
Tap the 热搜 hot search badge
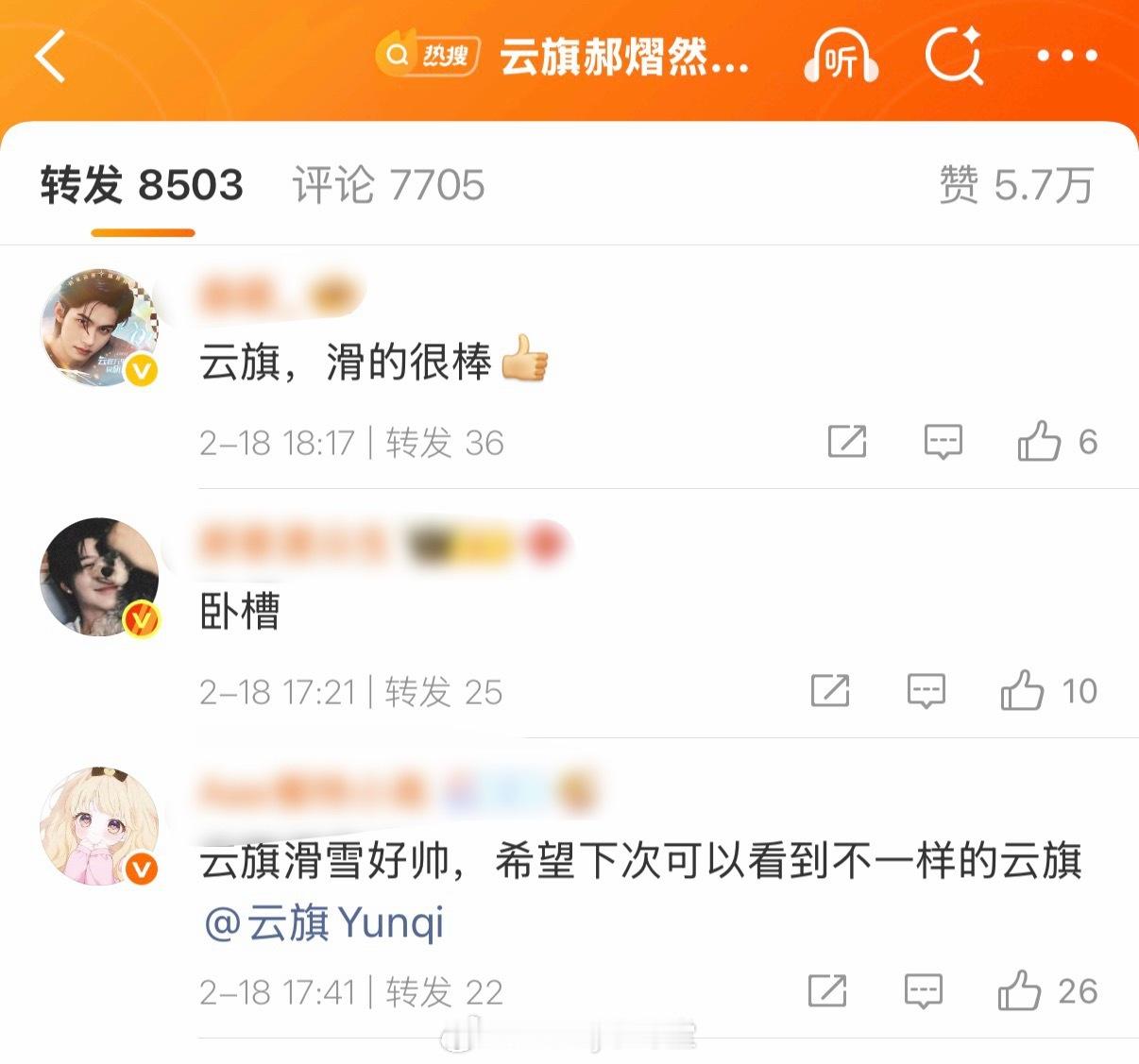(x=428, y=57)
